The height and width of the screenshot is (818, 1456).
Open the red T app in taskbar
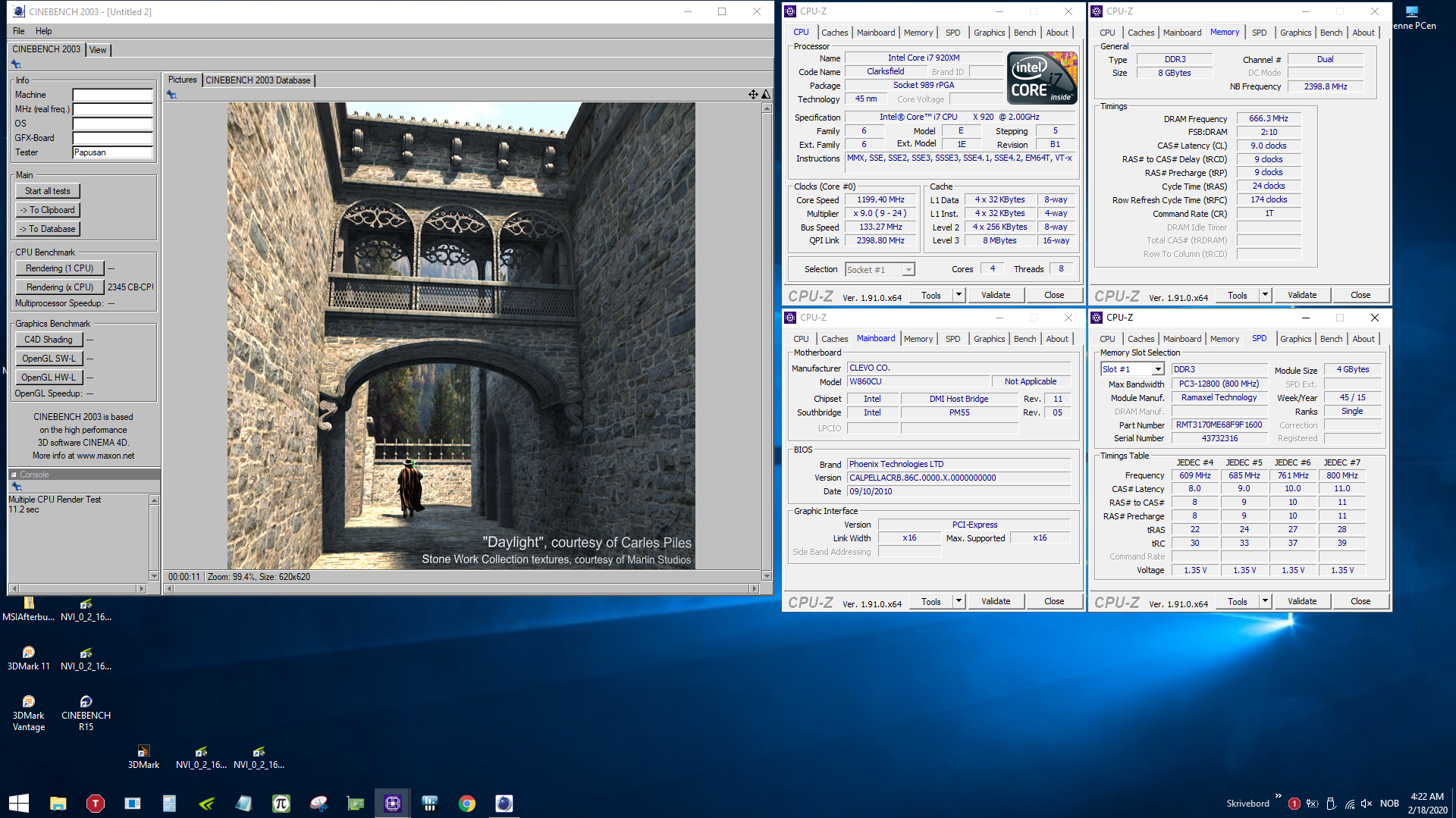(x=96, y=803)
